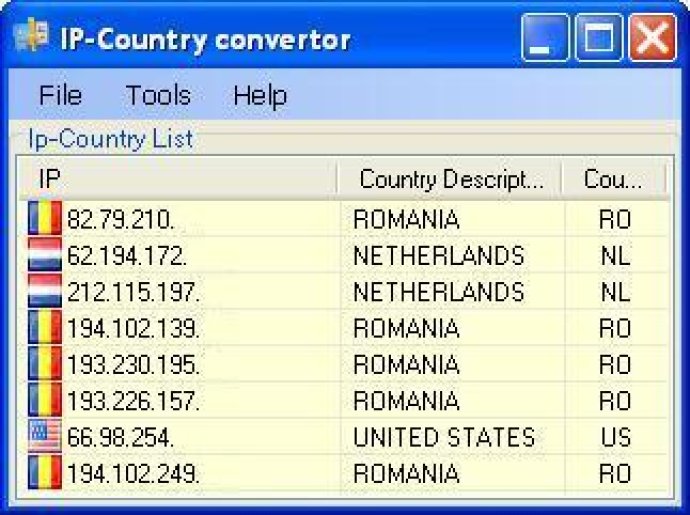Click the Romania flag next to 194.102.249.
The image size is (690, 515).
[x=45, y=473]
